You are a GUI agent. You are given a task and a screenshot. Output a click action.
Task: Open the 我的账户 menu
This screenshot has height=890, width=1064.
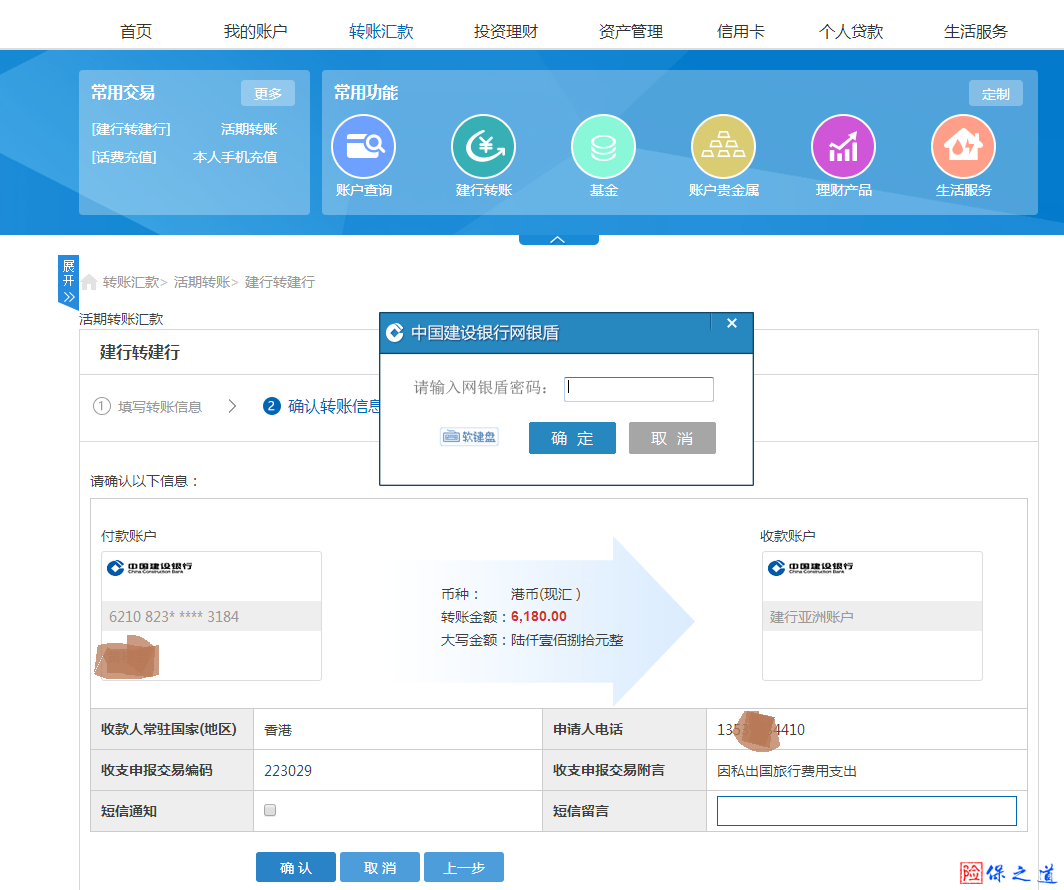[x=256, y=31]
